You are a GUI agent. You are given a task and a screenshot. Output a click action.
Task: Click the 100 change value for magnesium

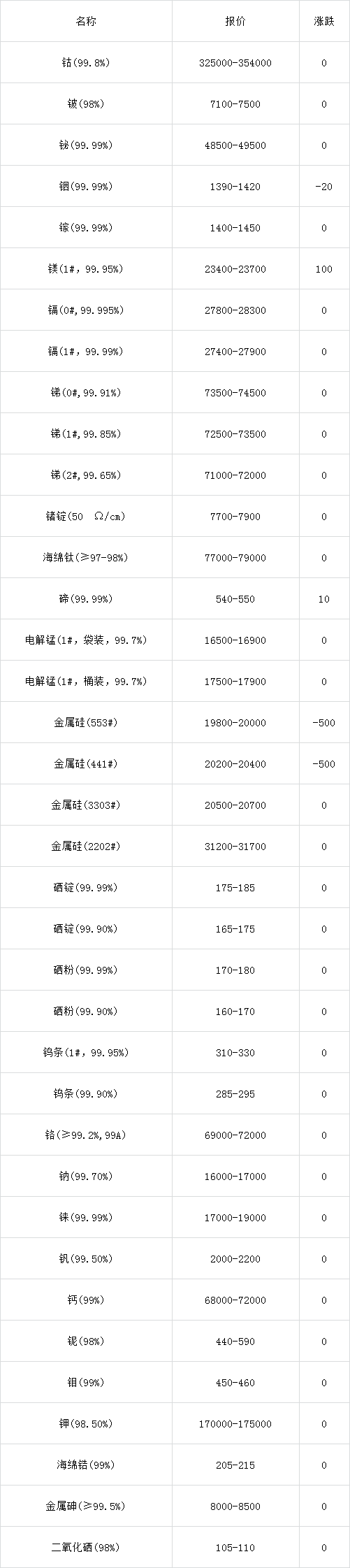[324, 269]
